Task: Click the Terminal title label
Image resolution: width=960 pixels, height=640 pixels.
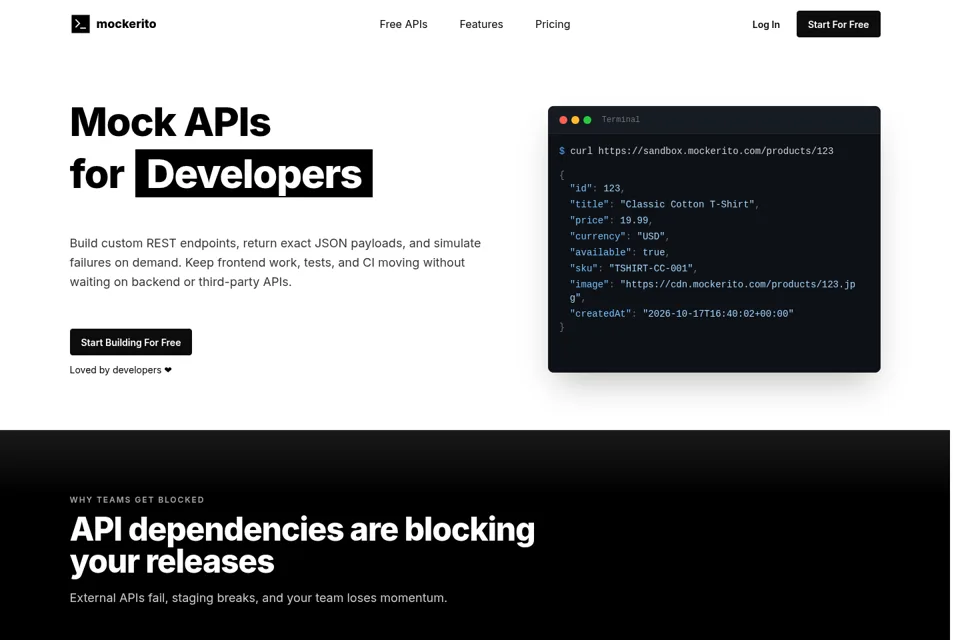Action: [x=621, y=119]
